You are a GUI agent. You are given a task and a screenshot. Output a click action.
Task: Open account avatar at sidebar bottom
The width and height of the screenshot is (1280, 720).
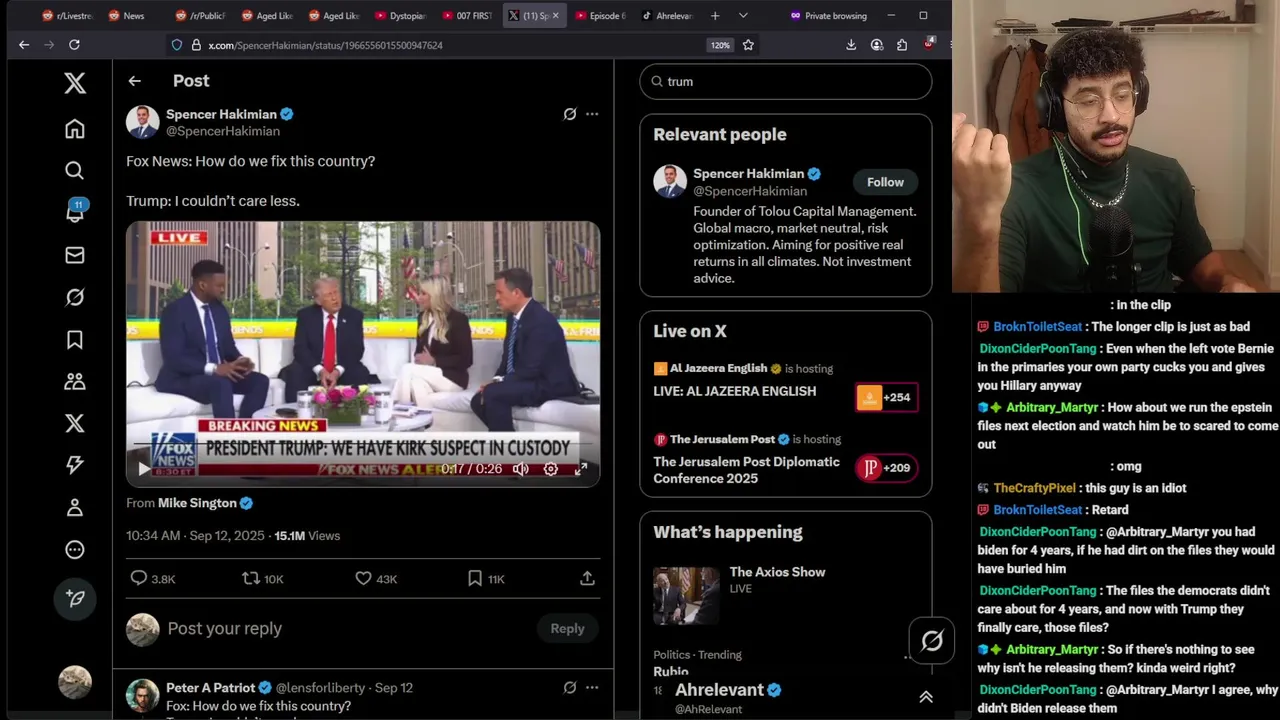pyautogui.click(x=75, y=682)
